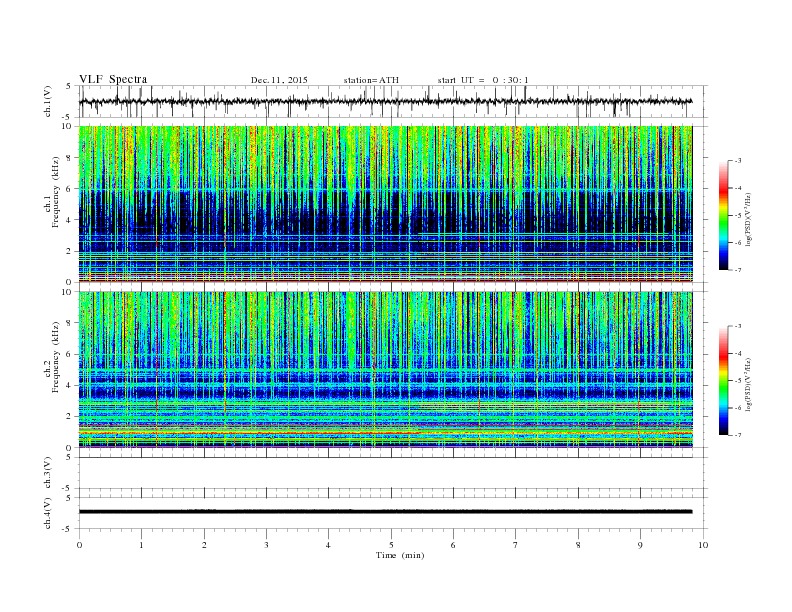Screen dimensions: 792x612
Task: Click the time axis tick label "4"
Action: [x=328, y=545]
